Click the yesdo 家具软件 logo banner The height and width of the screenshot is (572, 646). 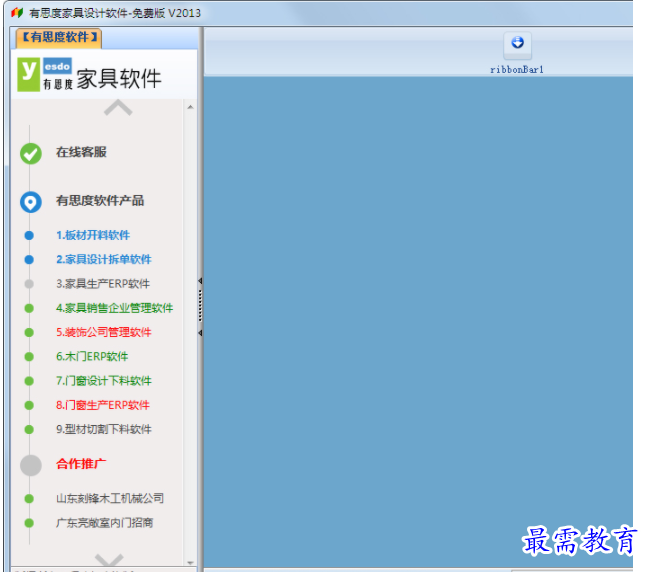click(89, 76)
